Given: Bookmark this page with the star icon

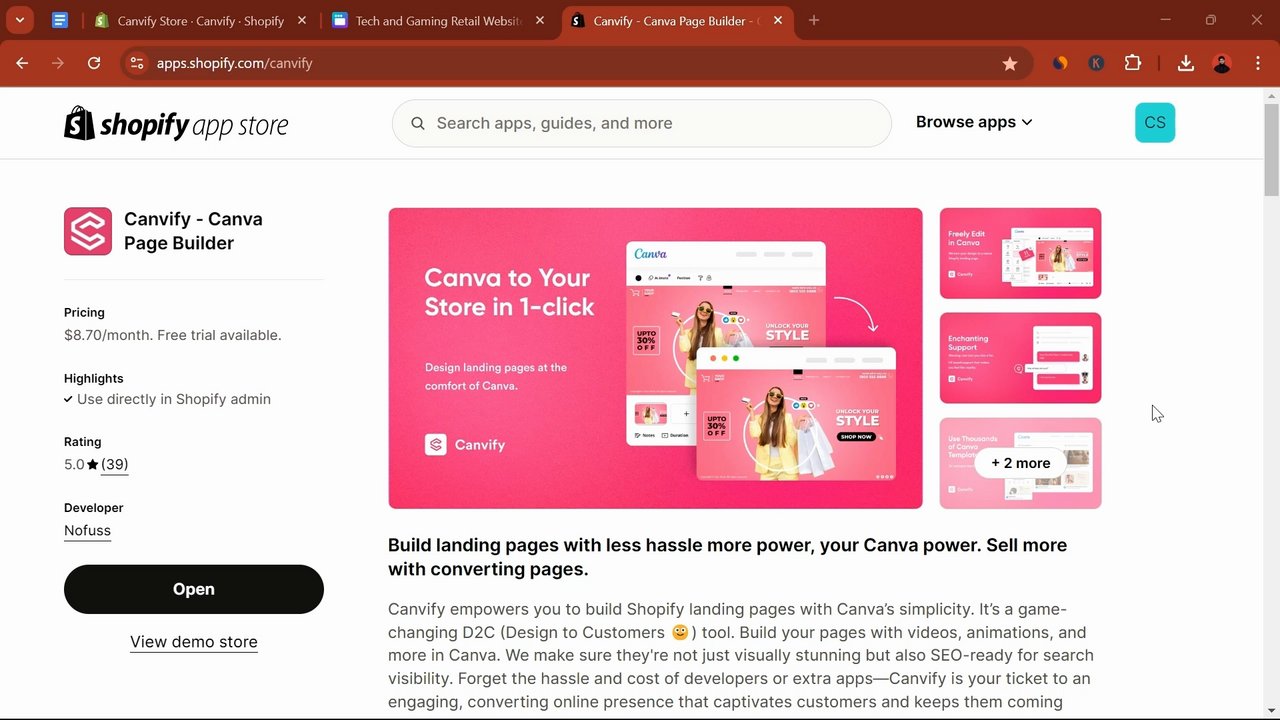Looking at the screenshot, I should [1010, 63].
